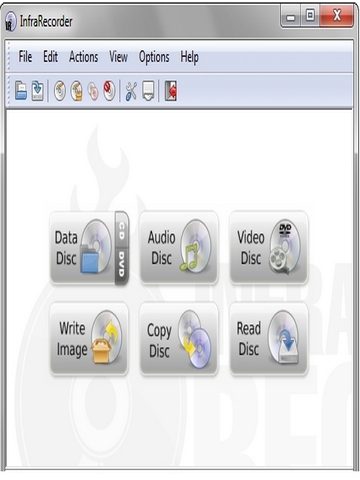Click the Read Disc button
The width and height of the screenshot is (360, 480).
(x=269, y=339)
